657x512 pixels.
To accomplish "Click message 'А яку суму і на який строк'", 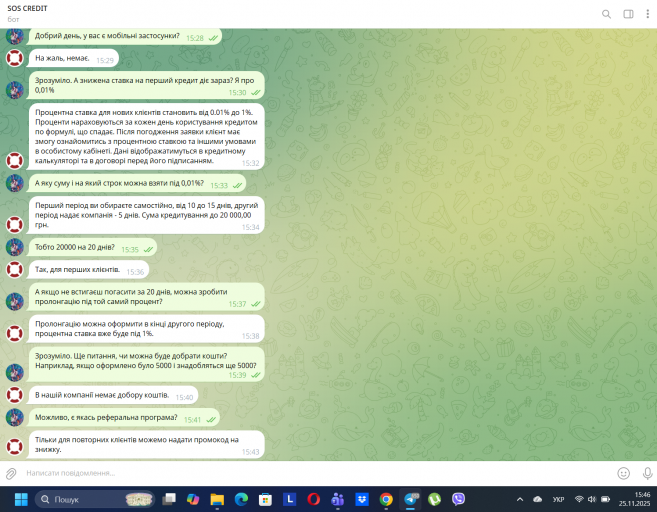I will tap(137, 184).
